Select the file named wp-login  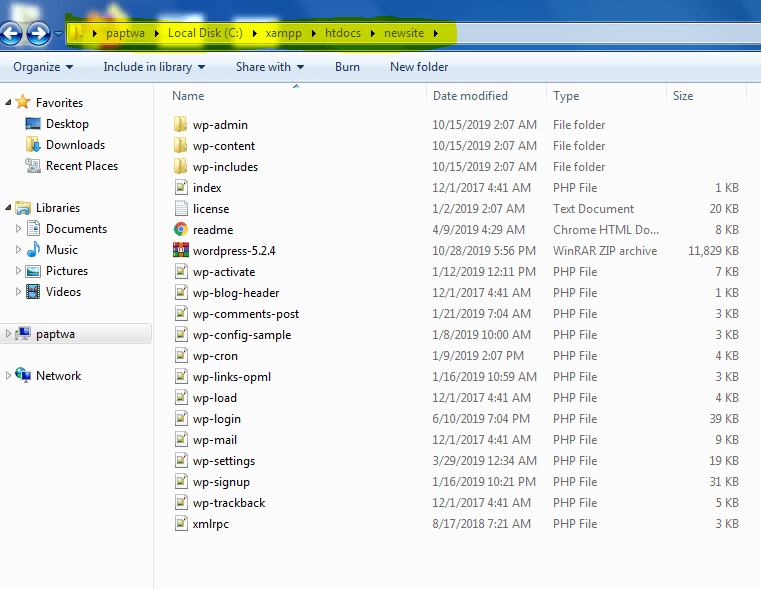(x=216, y=419)
